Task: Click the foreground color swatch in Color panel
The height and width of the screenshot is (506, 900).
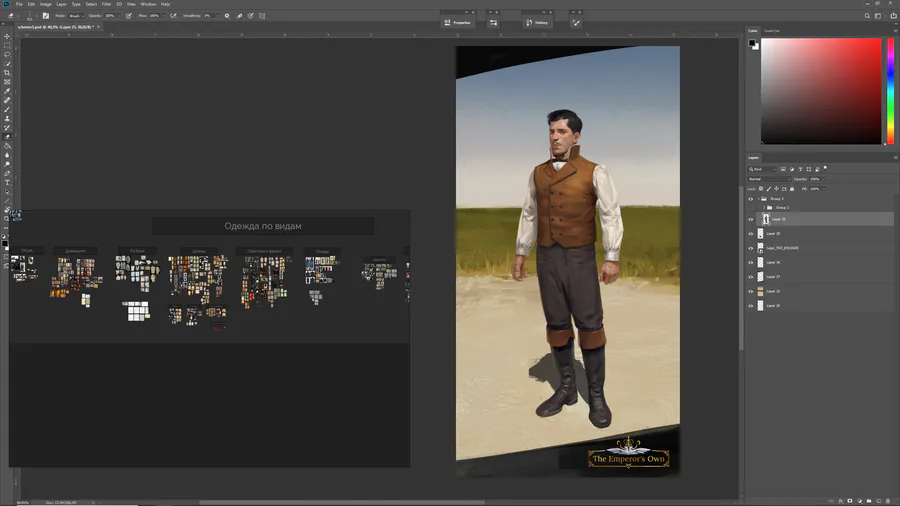Action: [x=752, y=43]
